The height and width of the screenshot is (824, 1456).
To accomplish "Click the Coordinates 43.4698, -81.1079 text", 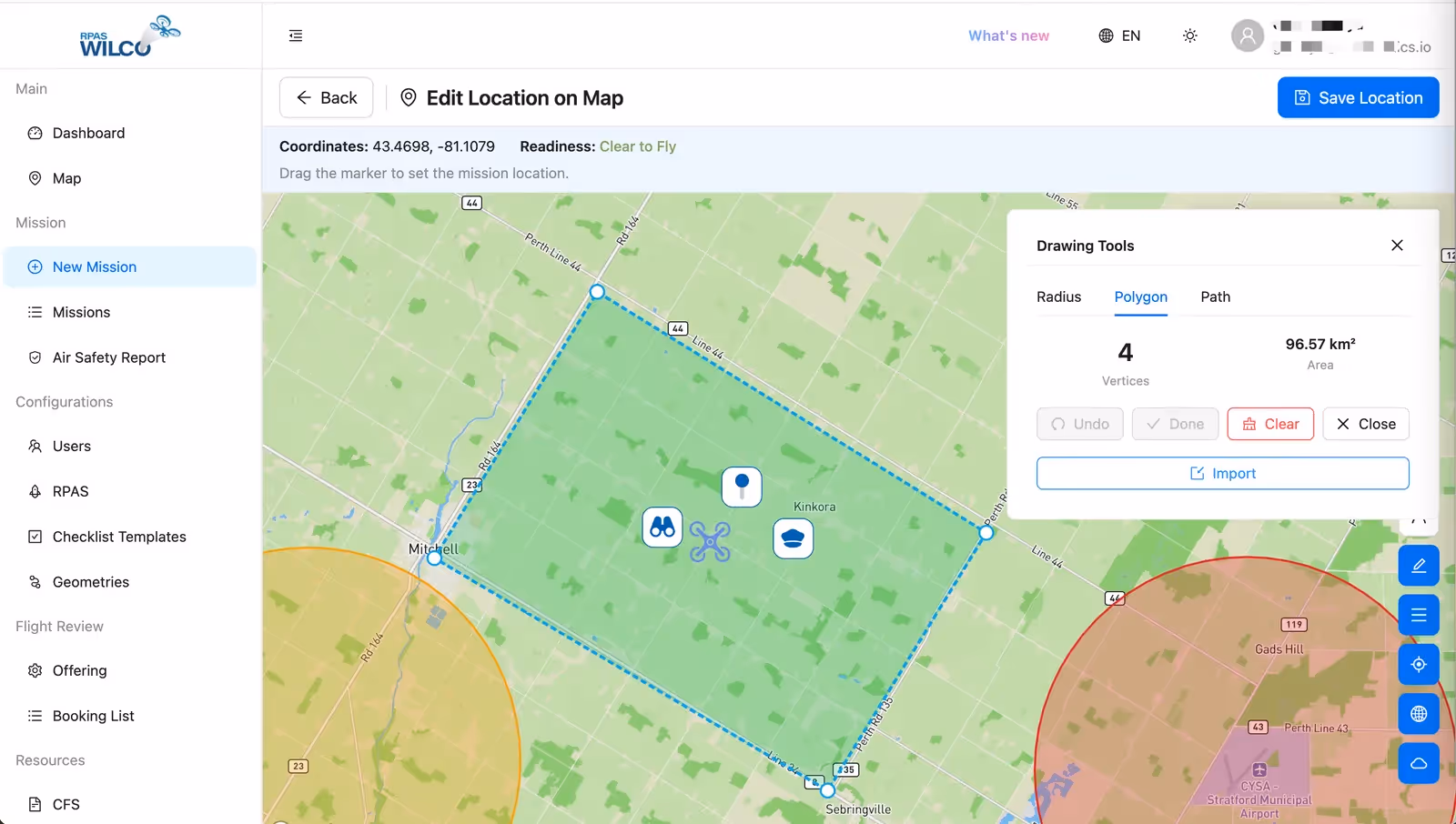I will click(387, 146).
